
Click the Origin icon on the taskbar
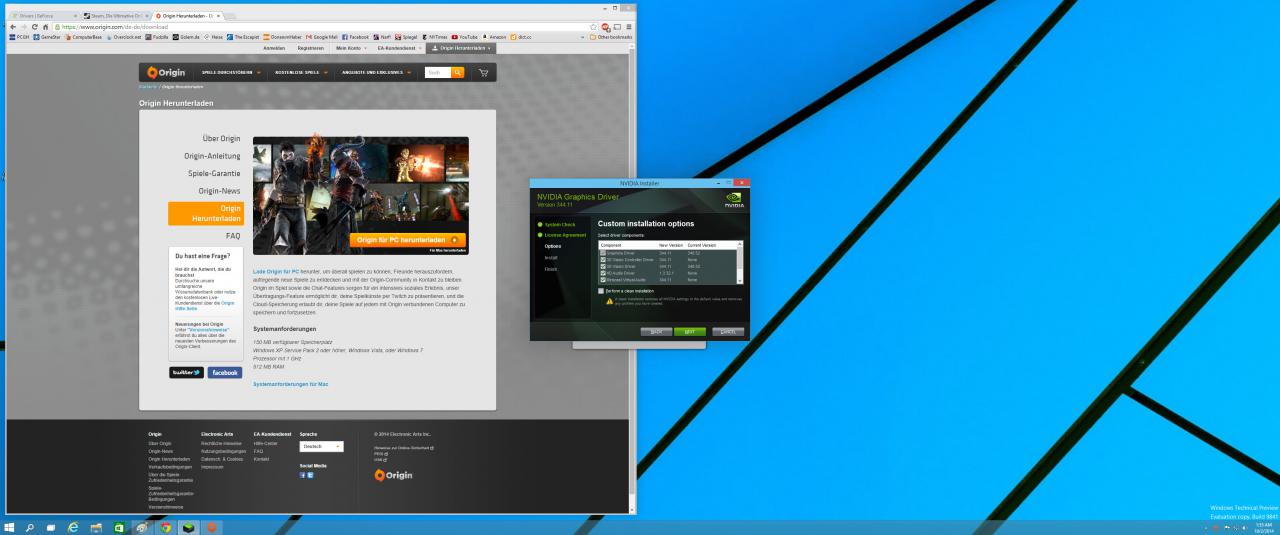pos(211,526)
